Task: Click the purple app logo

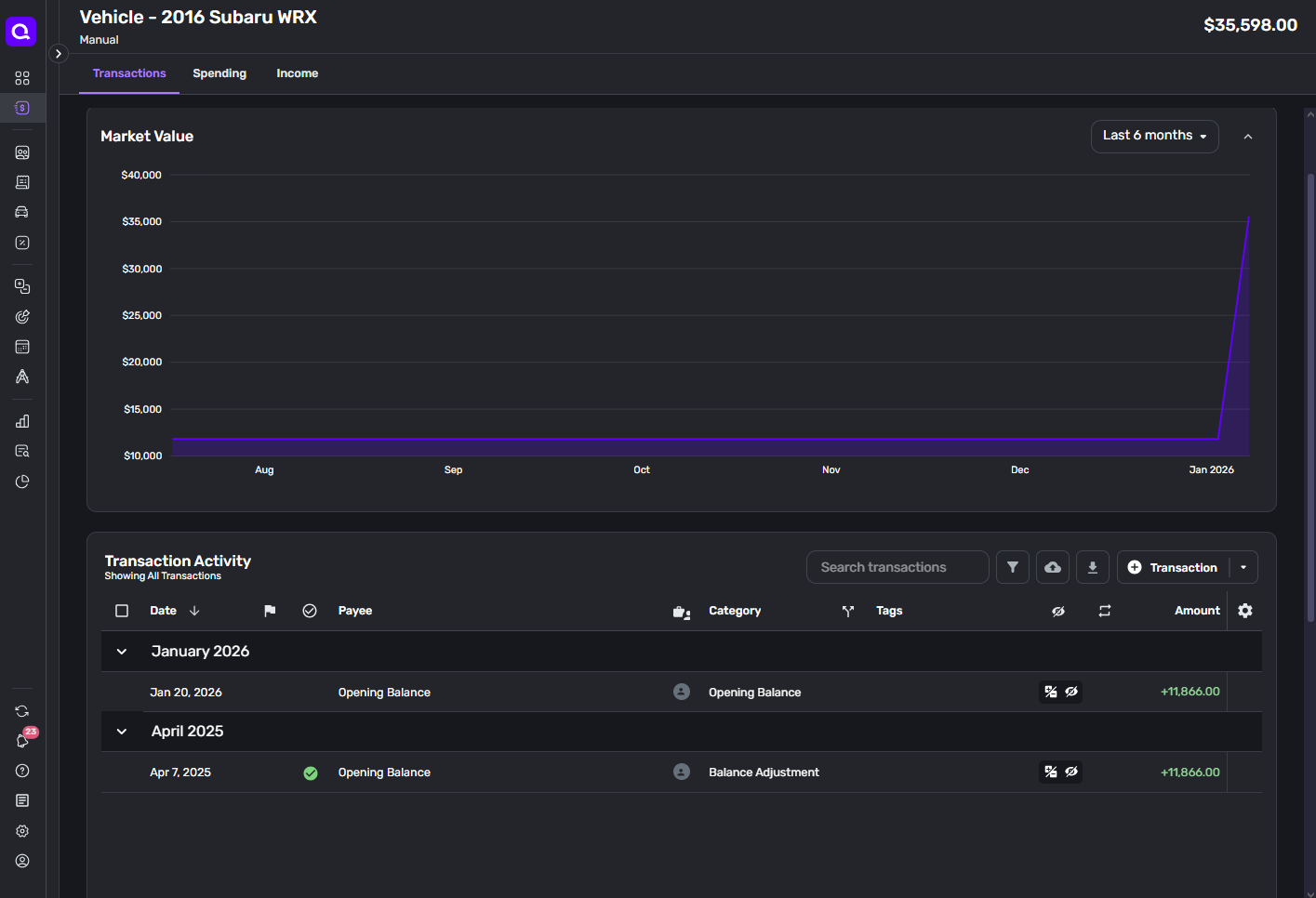Action: click(20, 31)
